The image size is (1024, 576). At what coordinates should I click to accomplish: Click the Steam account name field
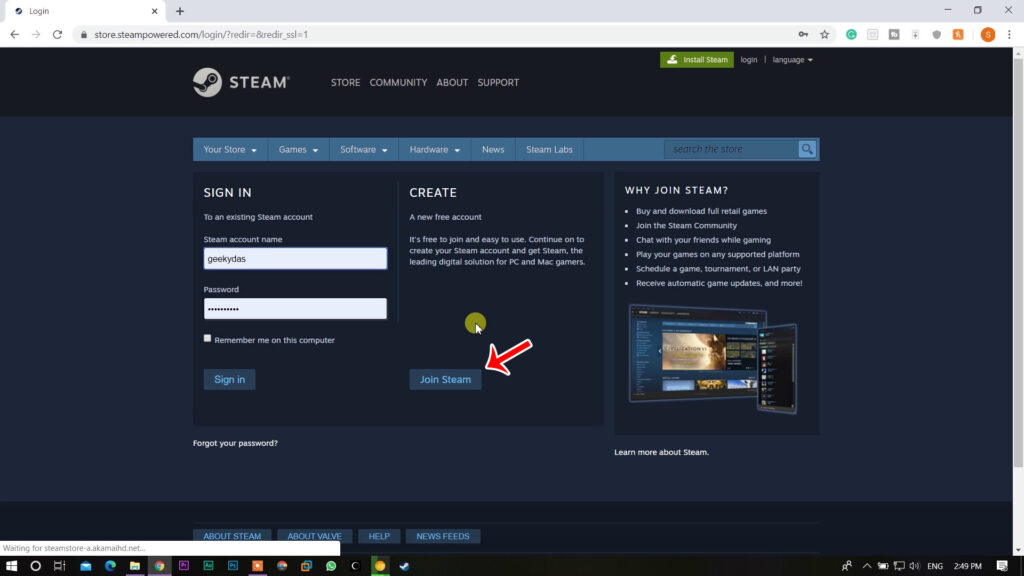click(x=295, y=259)
